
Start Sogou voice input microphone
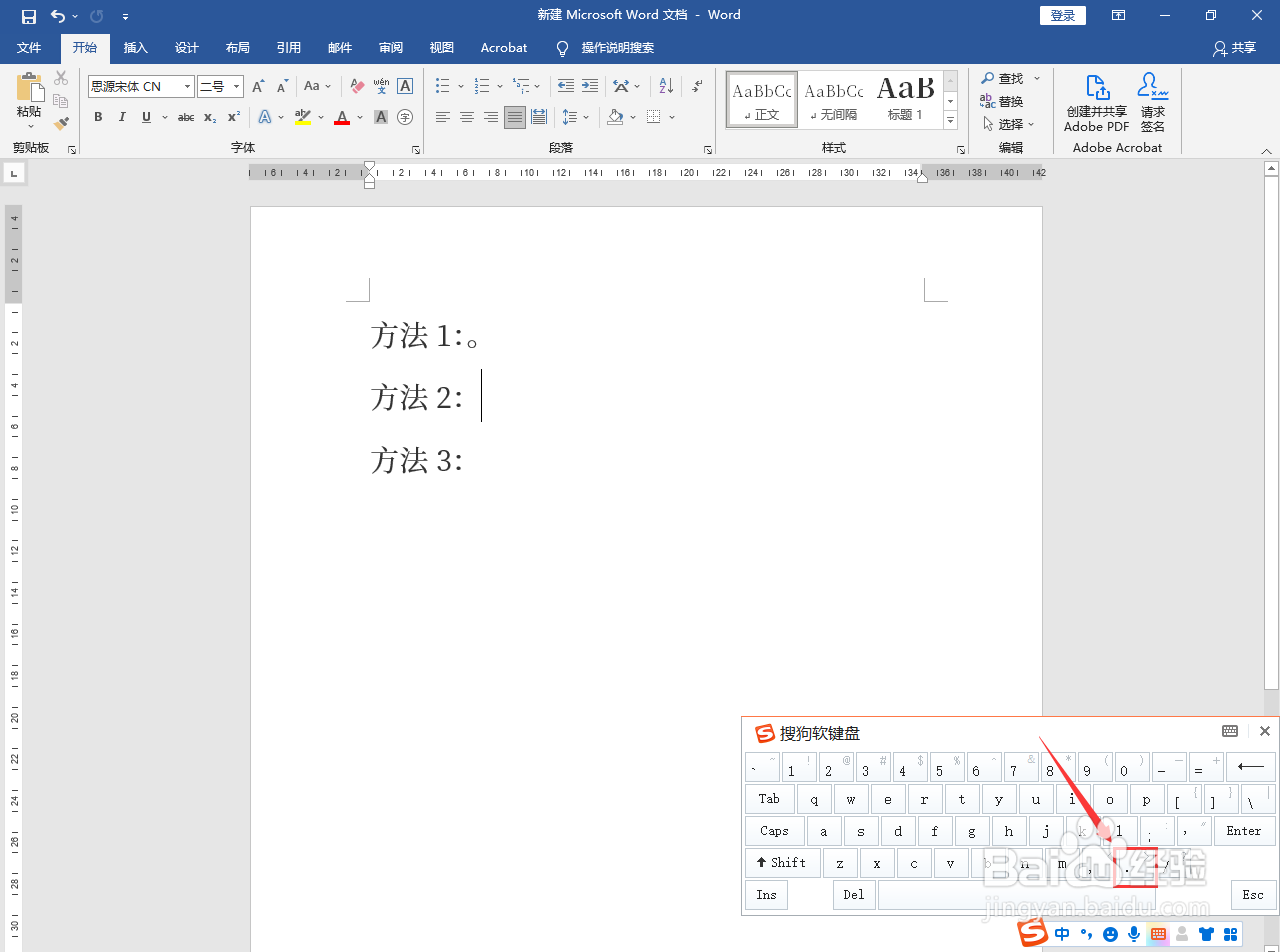click(x=1134, y=934)
